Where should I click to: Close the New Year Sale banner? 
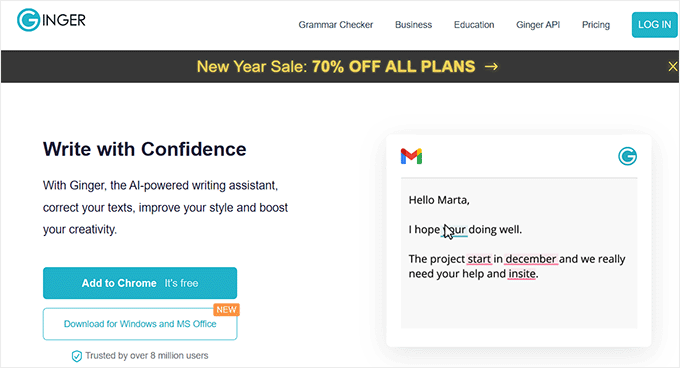pyautogui.click(x=672, y=66)
